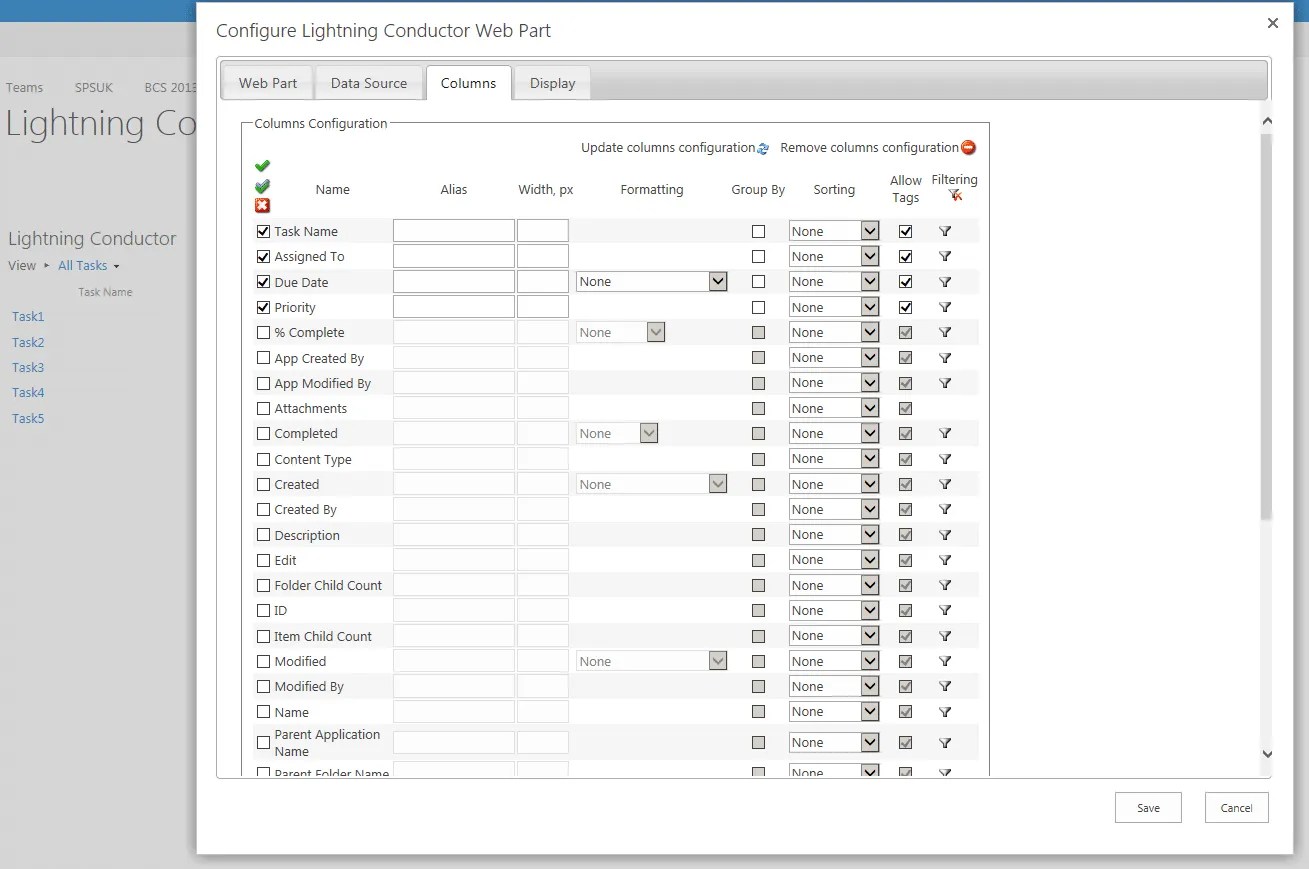The image size is (1309, 869).
Task: Click the dialog's vertical scrollbar thumb
Action: point(1267,326)
